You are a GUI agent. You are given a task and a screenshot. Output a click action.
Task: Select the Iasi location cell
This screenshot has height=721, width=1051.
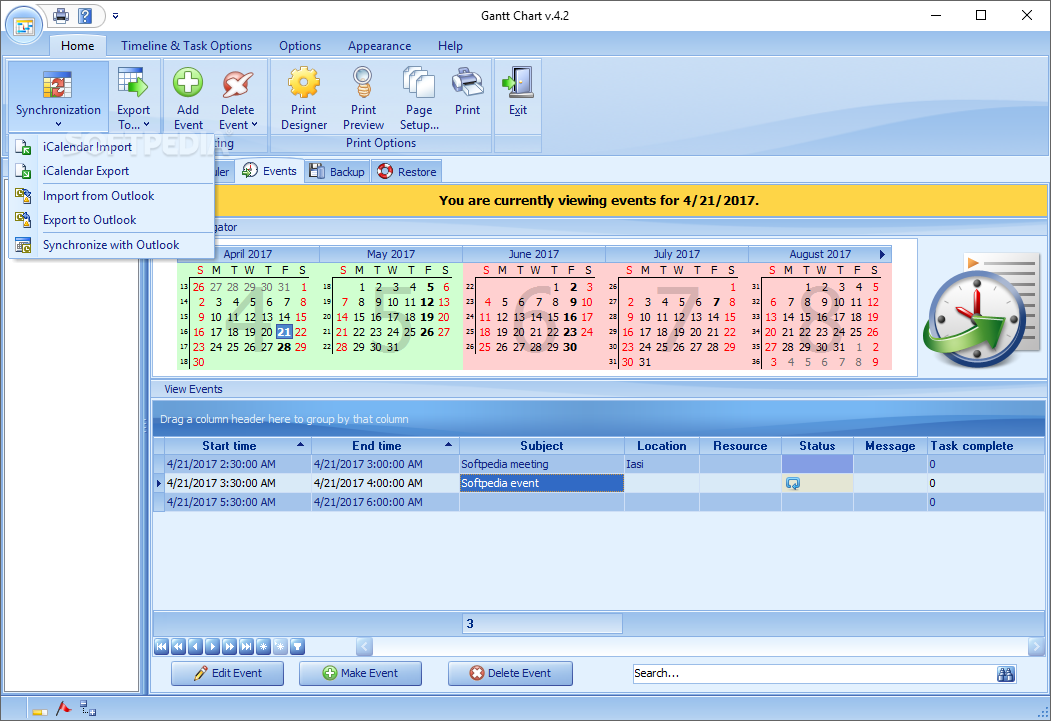tap(662, 464)
